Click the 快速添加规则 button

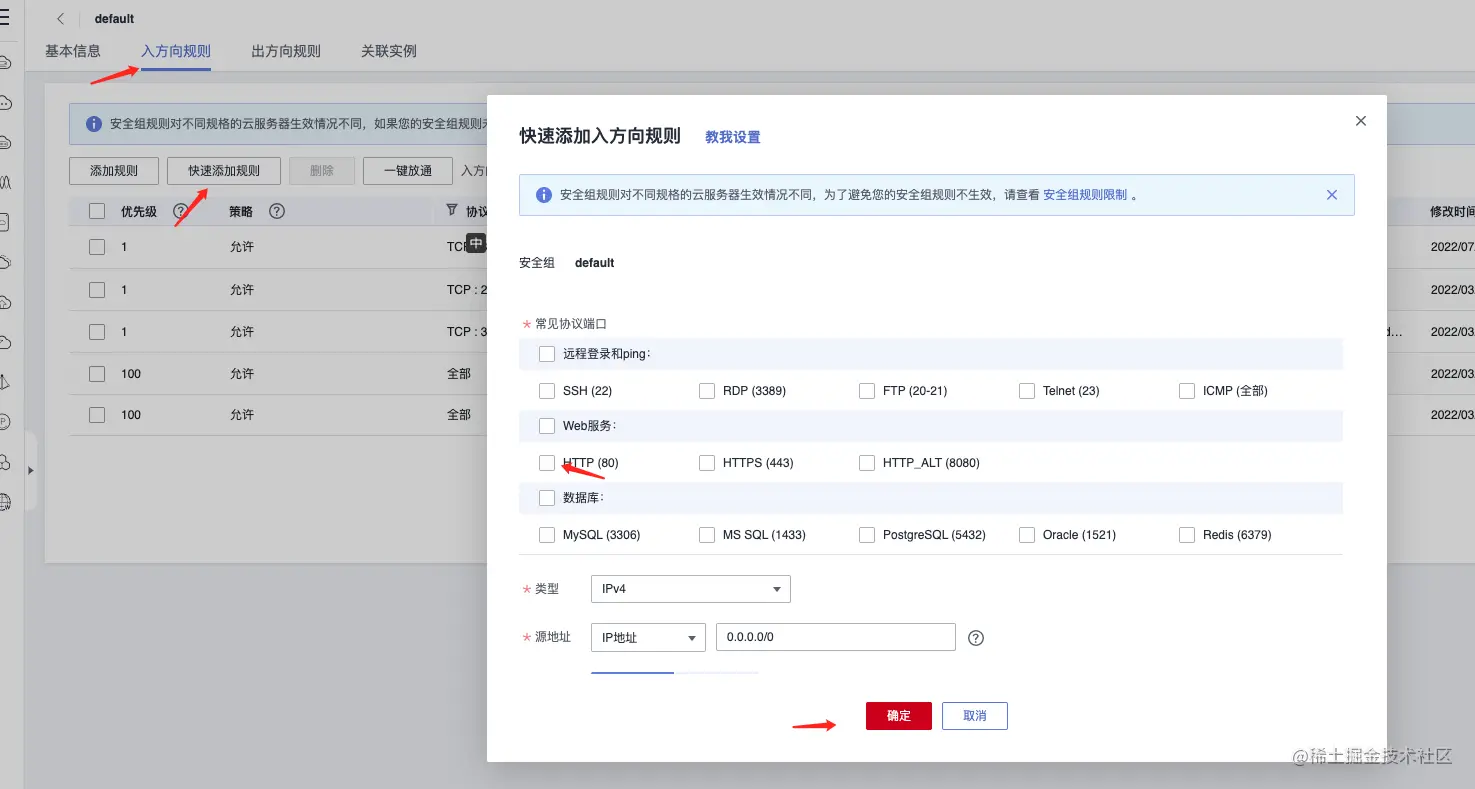point(224,171)
